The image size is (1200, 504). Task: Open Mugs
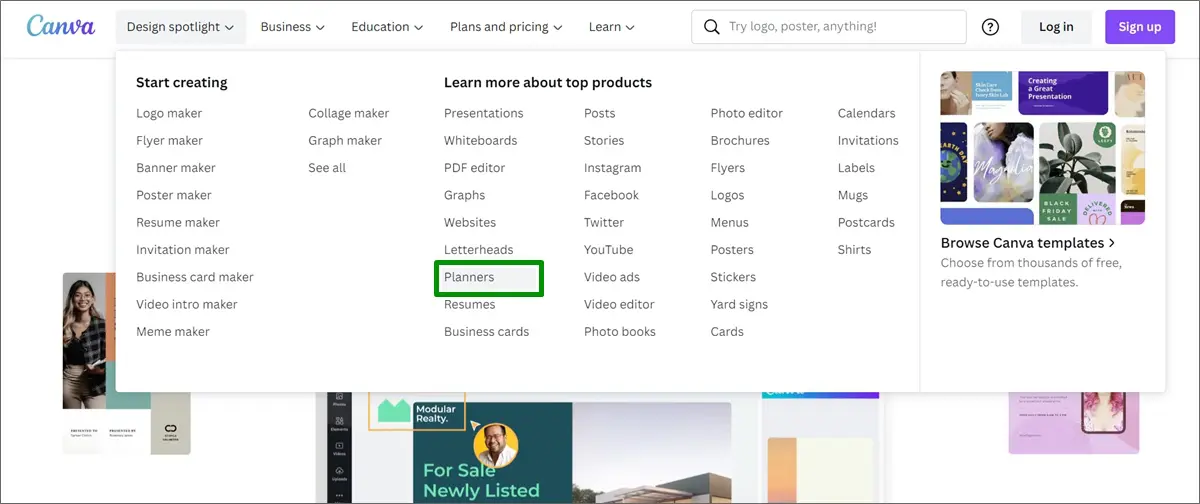pyautogui.click(x=853, y=195)
